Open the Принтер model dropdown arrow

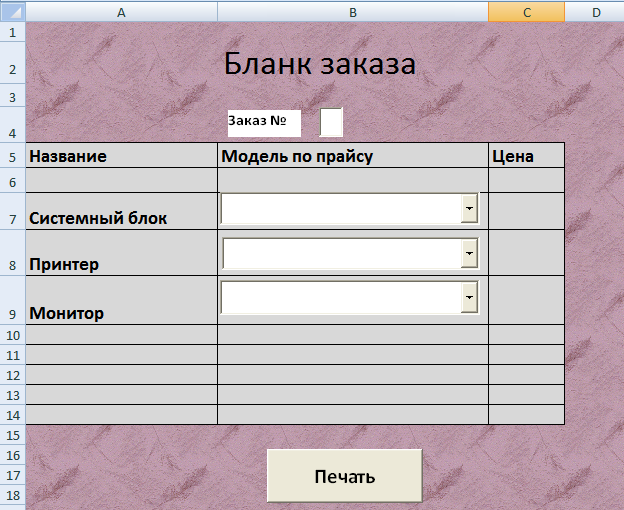point(470,253)
